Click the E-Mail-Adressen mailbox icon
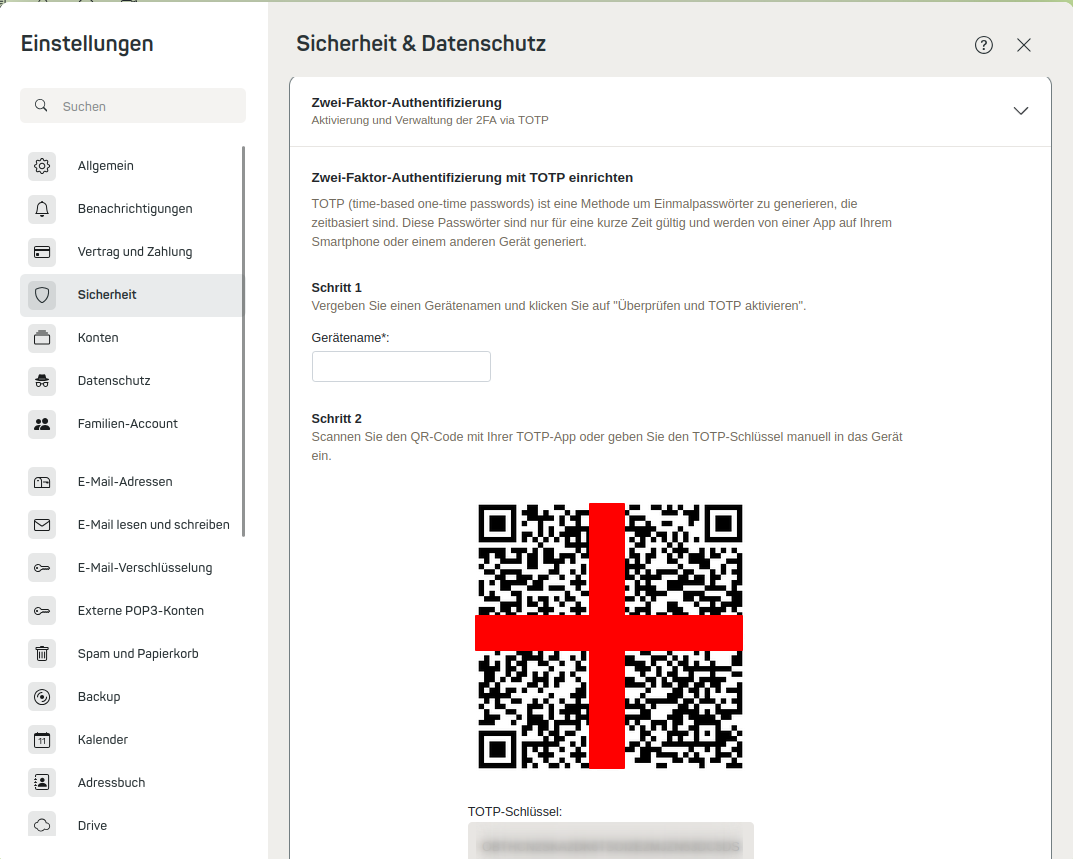This screenshot has height=859, width=1073. (42, 482)
